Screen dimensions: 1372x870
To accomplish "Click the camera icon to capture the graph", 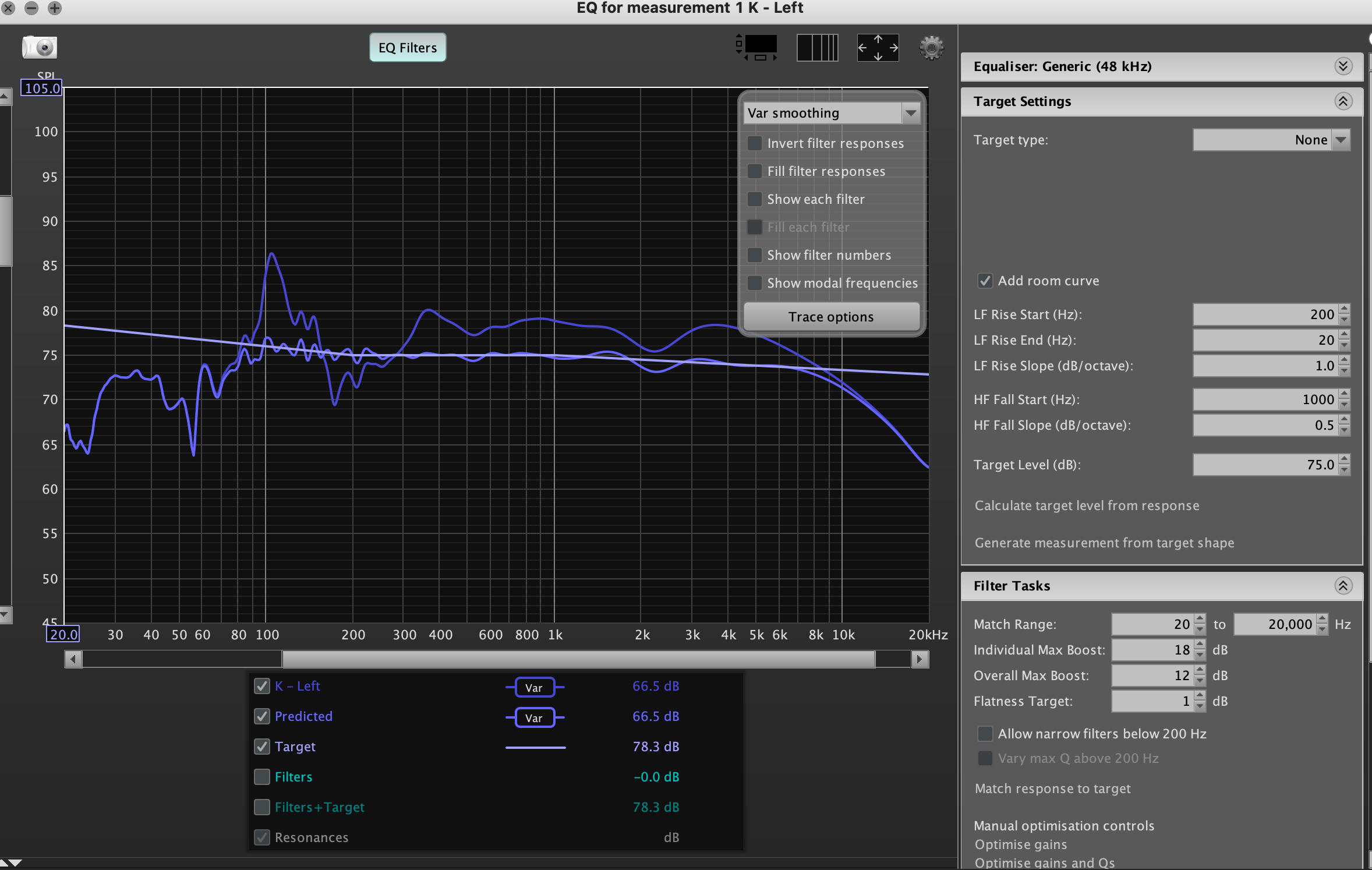I will [x=39, y=47].
